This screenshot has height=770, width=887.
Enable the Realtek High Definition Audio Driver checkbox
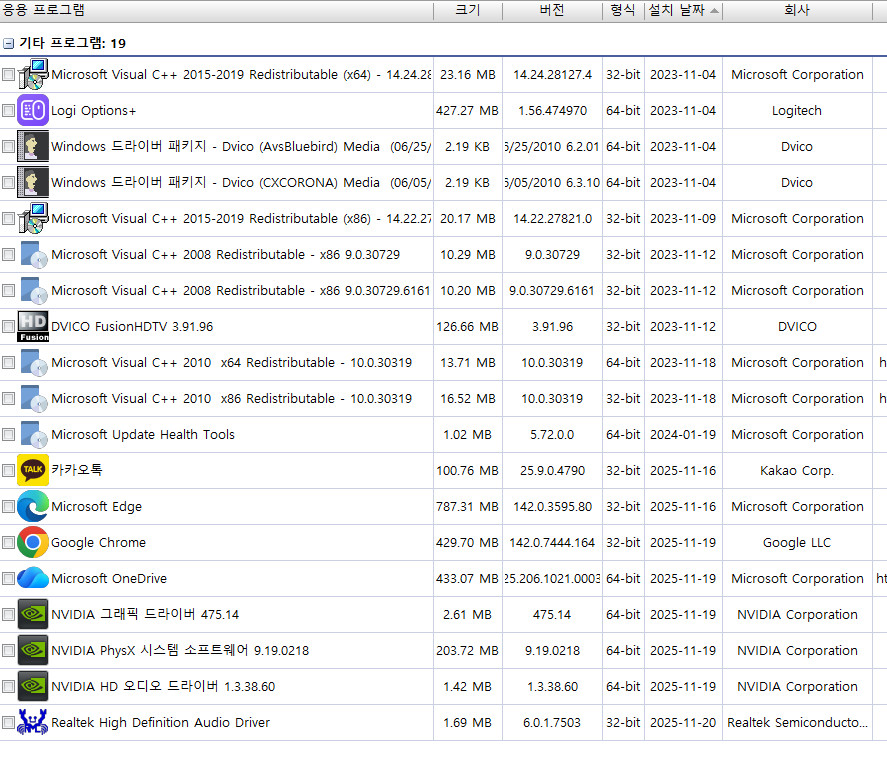[x=9, y=723]
